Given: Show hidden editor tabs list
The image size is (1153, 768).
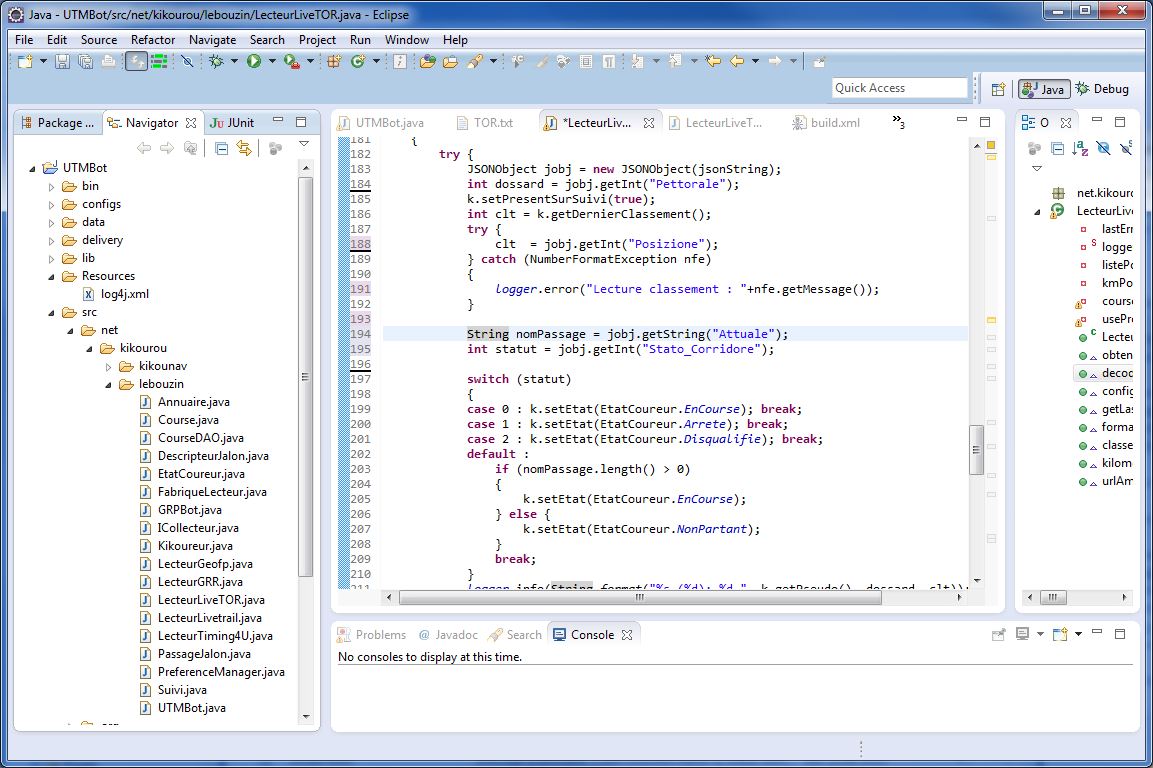Looking at the screenshot, I should click(898, 123).
